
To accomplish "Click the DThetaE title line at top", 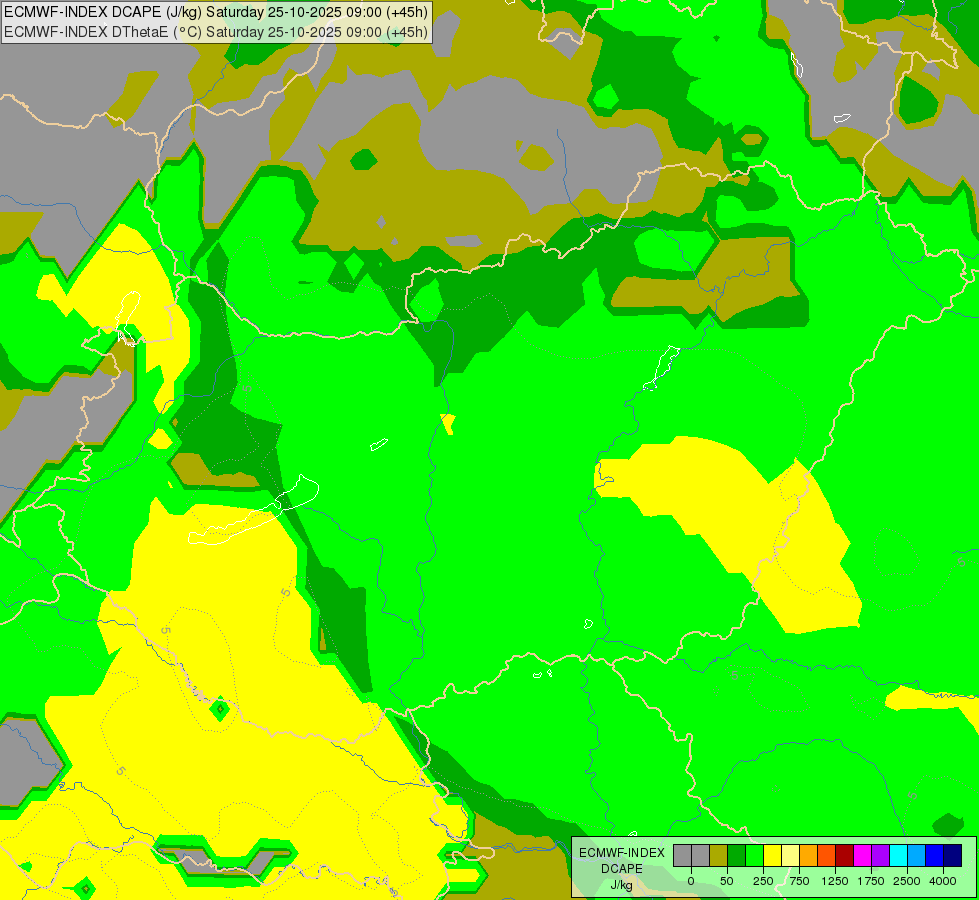I will pyautogui.click(x=216, y=32).
